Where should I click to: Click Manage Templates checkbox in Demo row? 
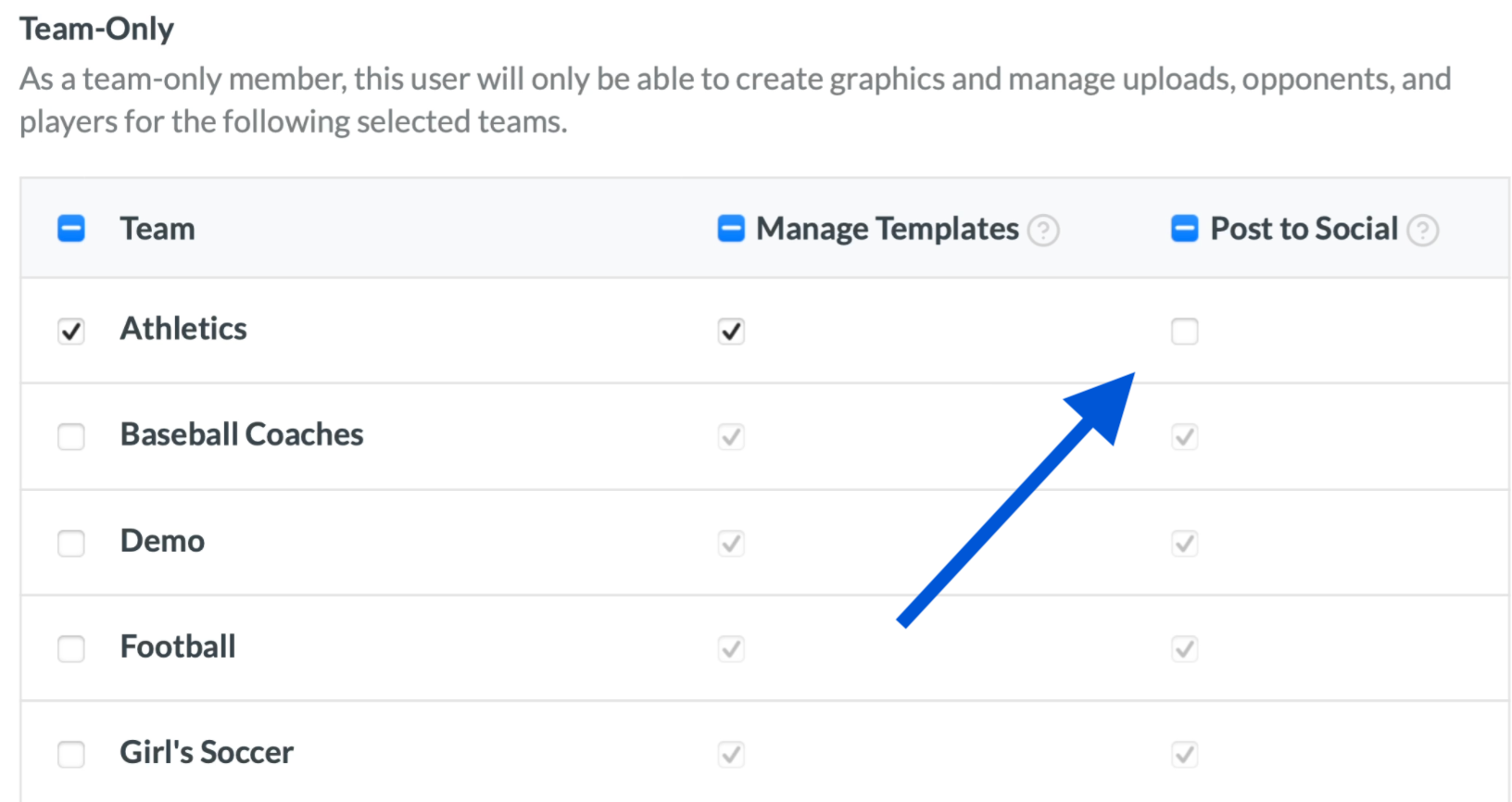731,543
